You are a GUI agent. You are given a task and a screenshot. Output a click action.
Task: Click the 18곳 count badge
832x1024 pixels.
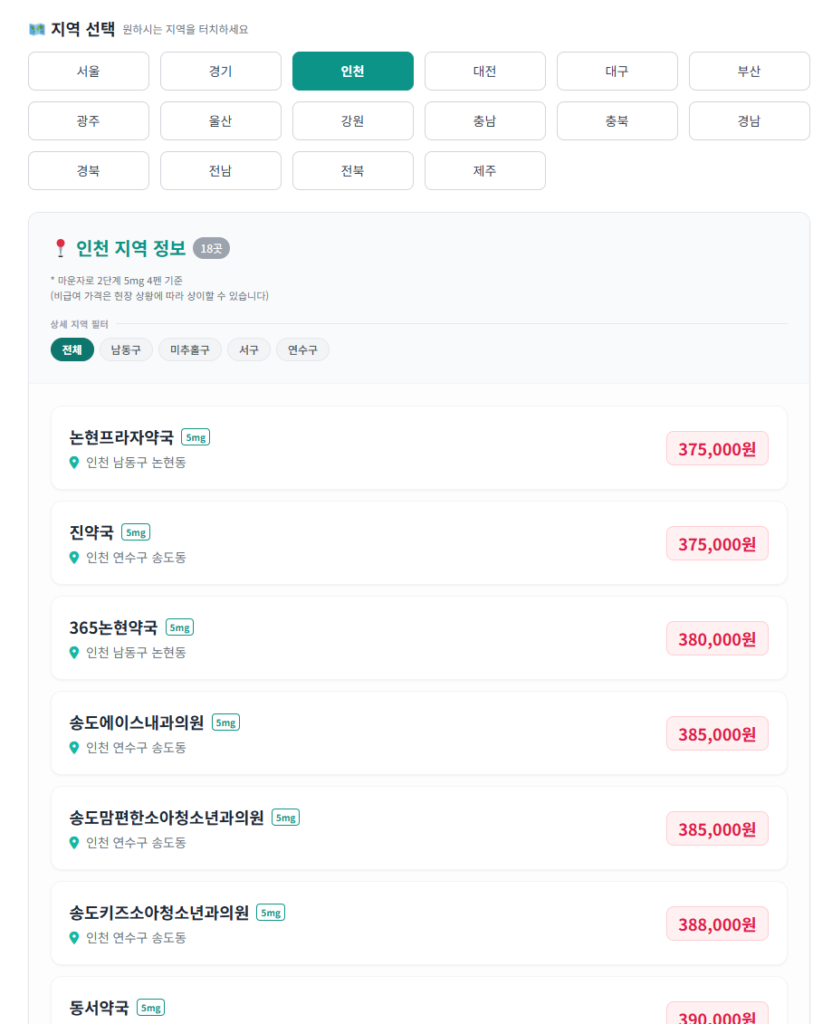tap(211, 248)
